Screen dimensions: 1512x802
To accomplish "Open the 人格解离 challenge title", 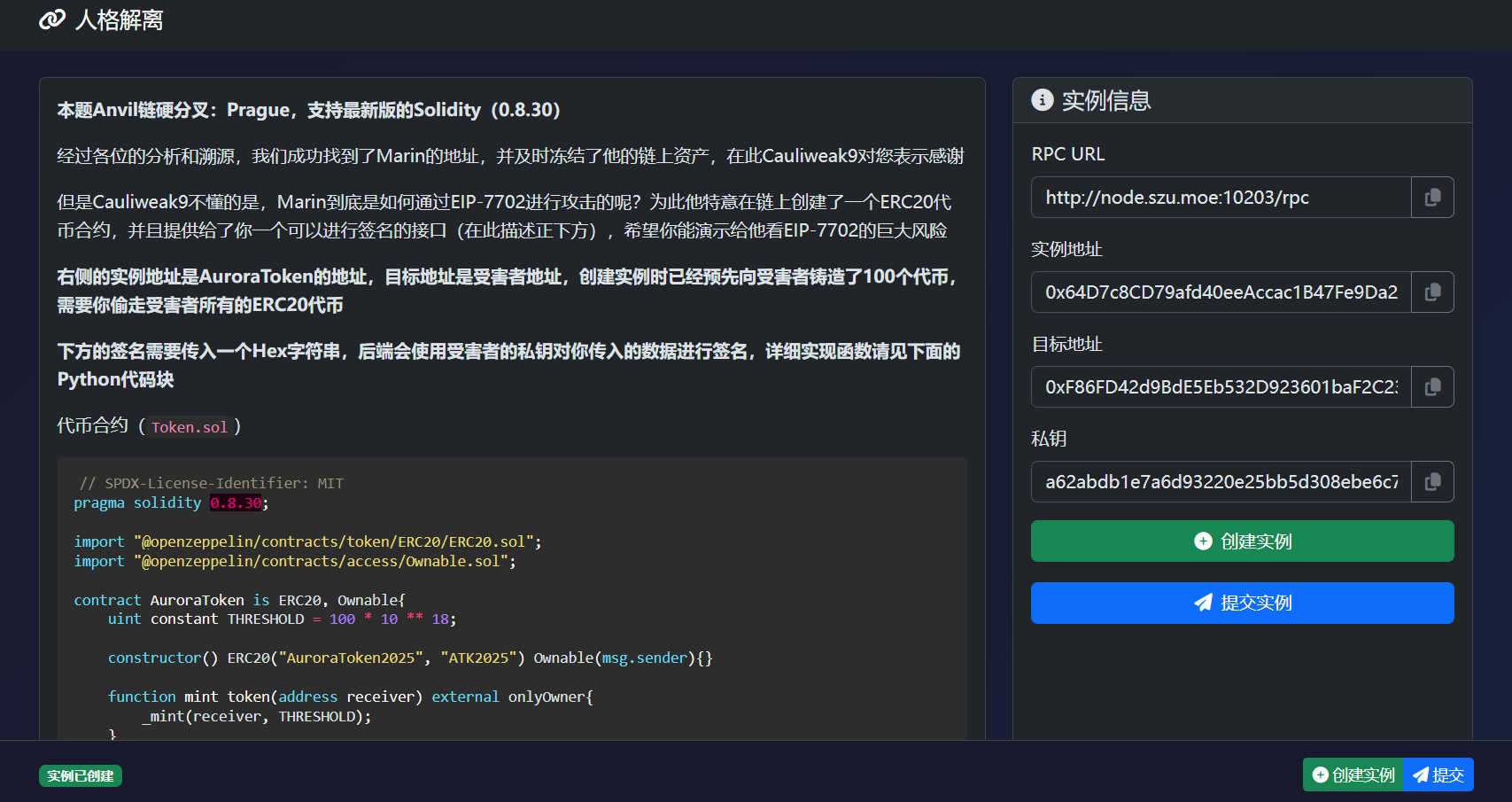I will click(x=120, y=19).
